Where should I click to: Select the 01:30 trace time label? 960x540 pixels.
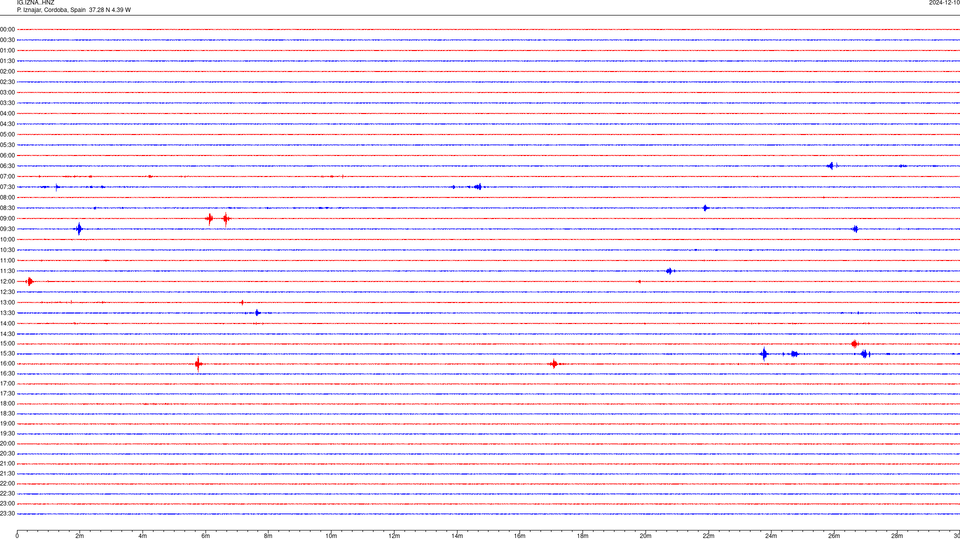(7, 61)
